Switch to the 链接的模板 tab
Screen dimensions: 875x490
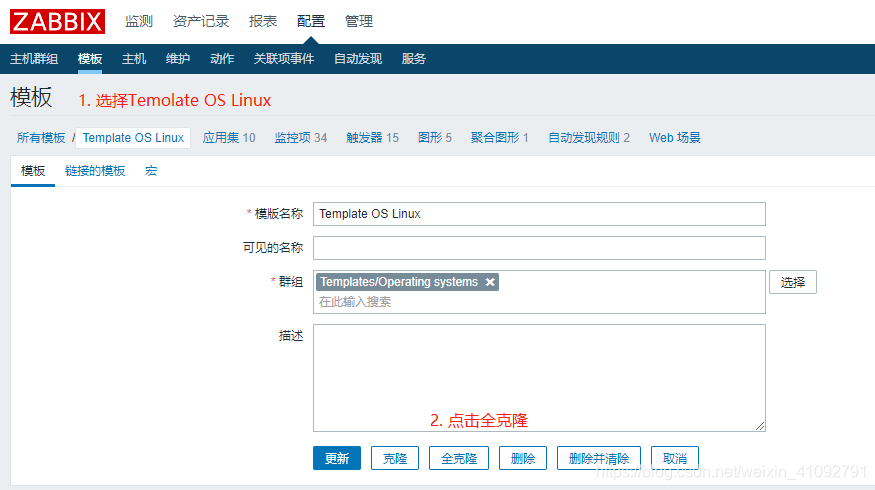pyautogui.click(x=95, y=171)
